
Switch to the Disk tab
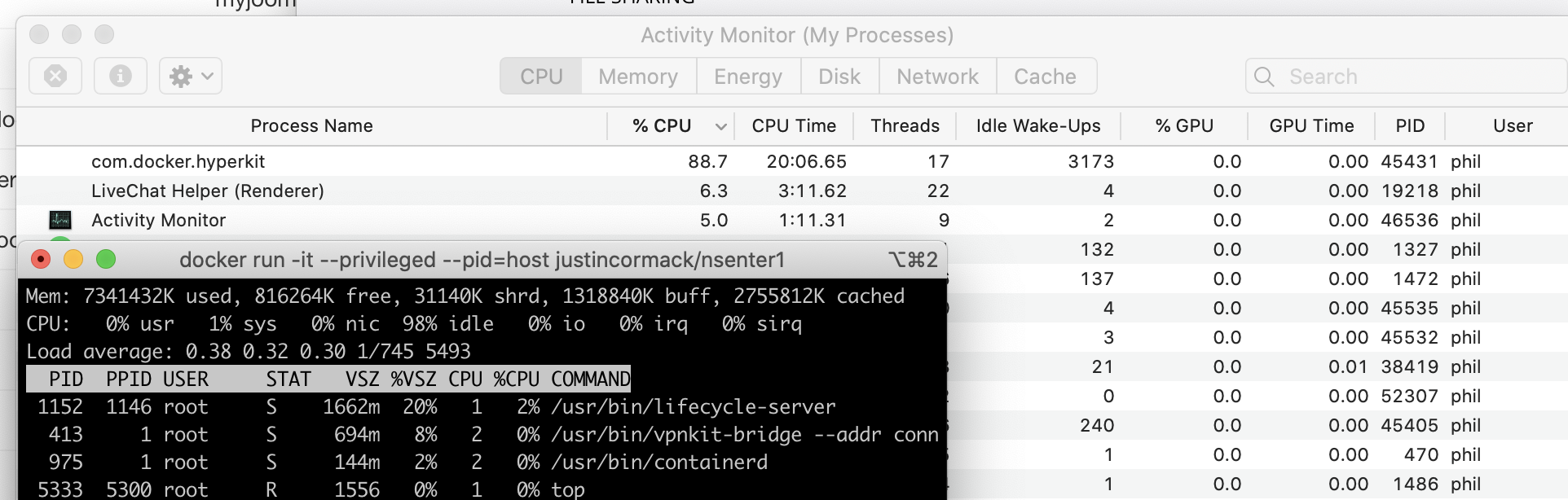pyautogui.click(x=839, y=77)
